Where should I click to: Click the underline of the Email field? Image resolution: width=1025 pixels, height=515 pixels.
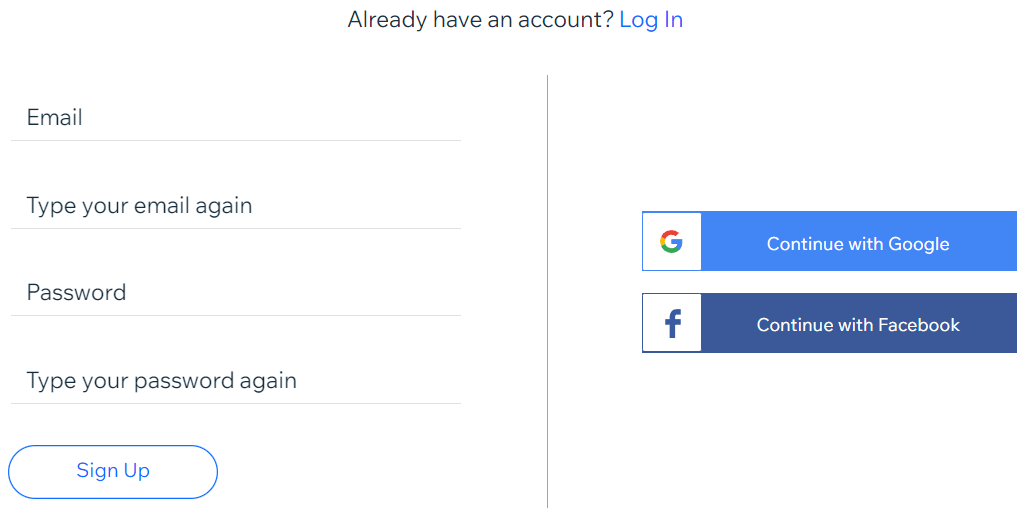tap(236, 141)
